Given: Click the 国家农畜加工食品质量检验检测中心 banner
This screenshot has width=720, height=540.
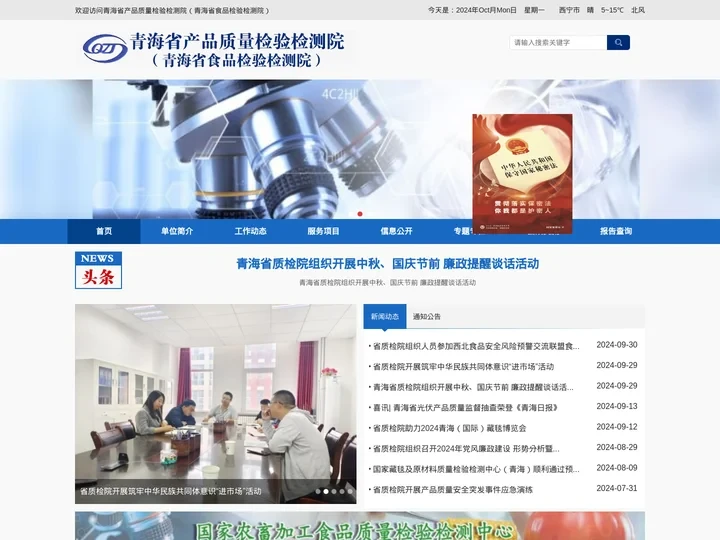Looking at the screenshot, I should click(x=360, y=526).
